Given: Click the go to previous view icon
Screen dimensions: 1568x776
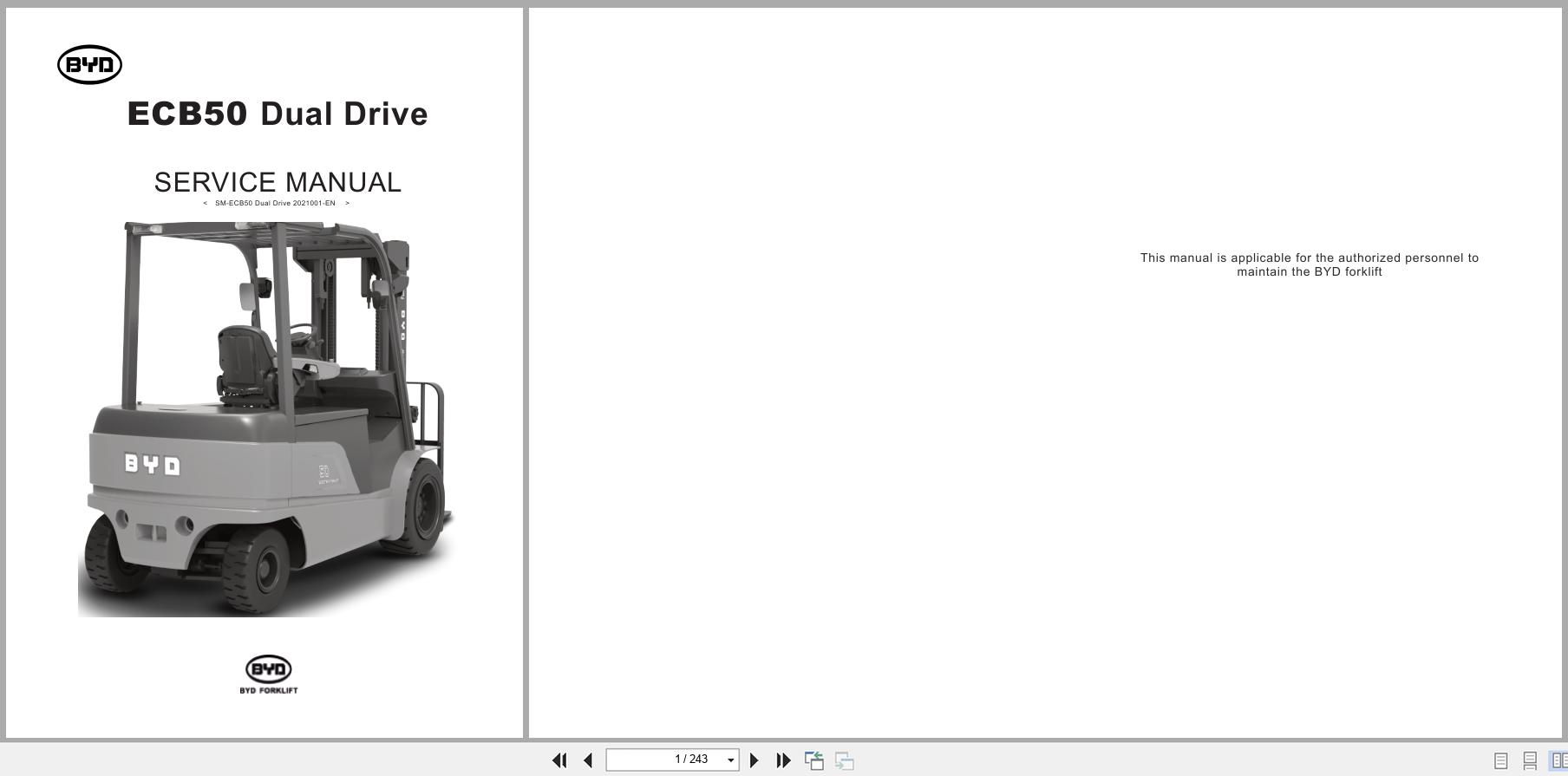Looking at the screenshot, I should click(813, 760).
